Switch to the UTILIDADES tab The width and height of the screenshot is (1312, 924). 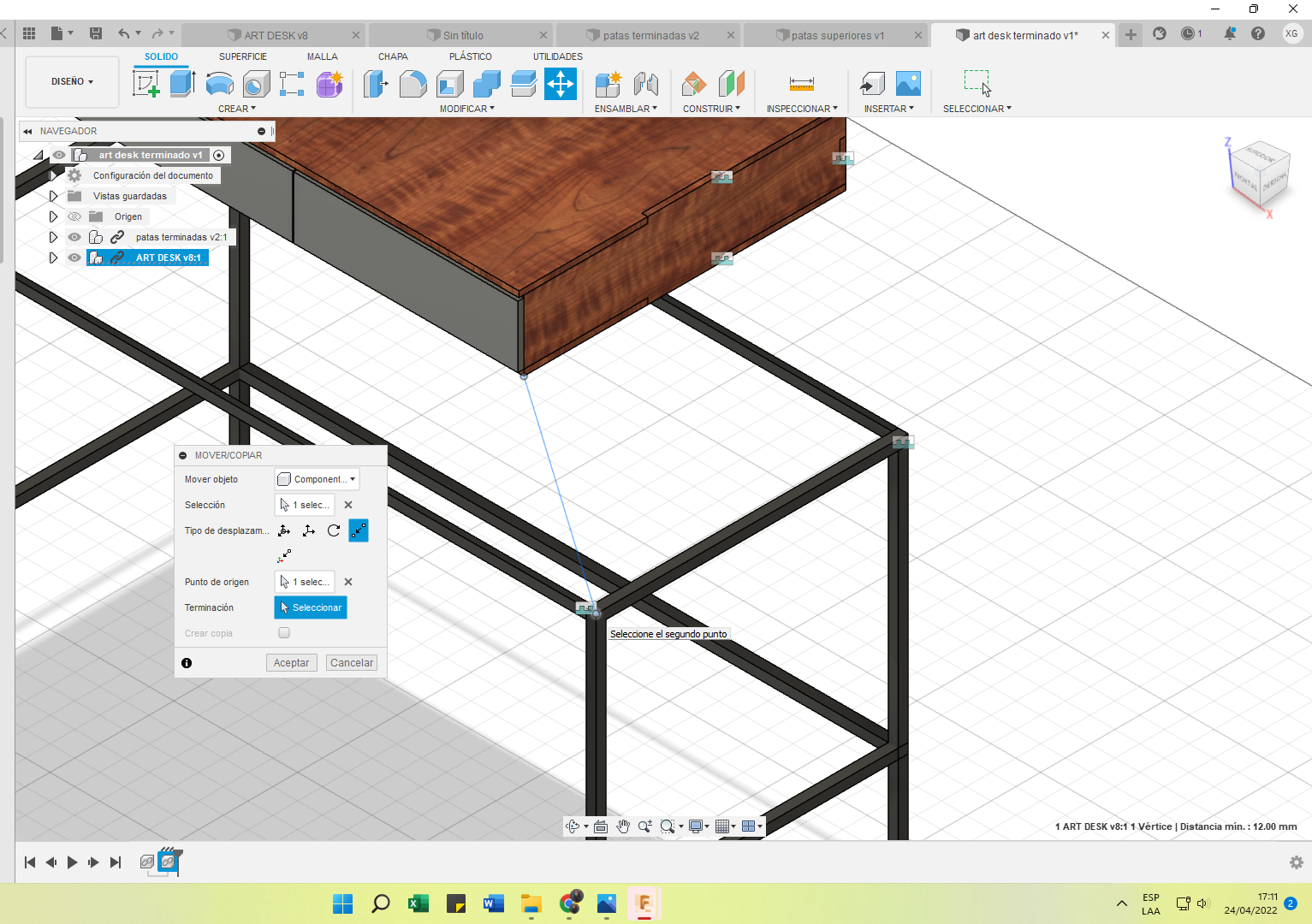558,56
